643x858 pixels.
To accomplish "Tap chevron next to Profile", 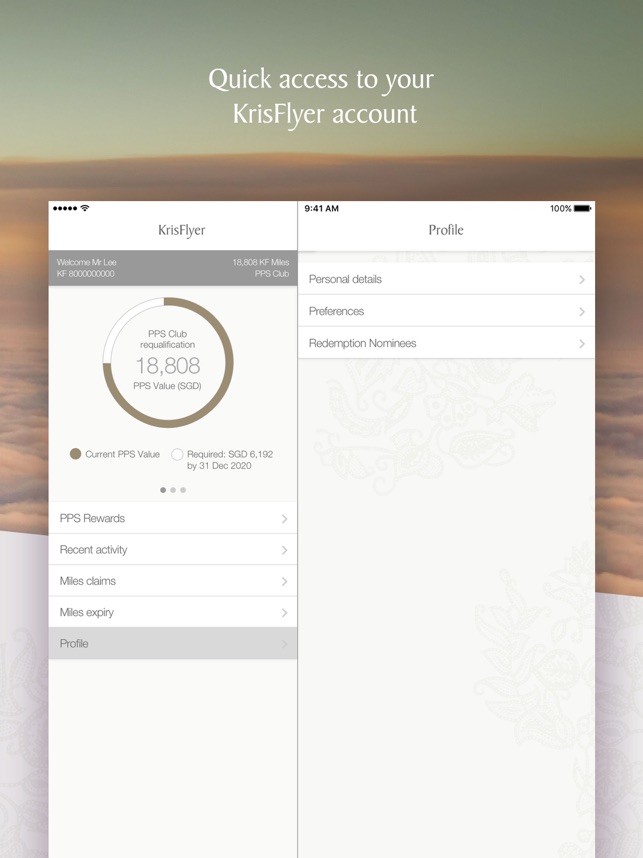I will (x=285, y=644).
